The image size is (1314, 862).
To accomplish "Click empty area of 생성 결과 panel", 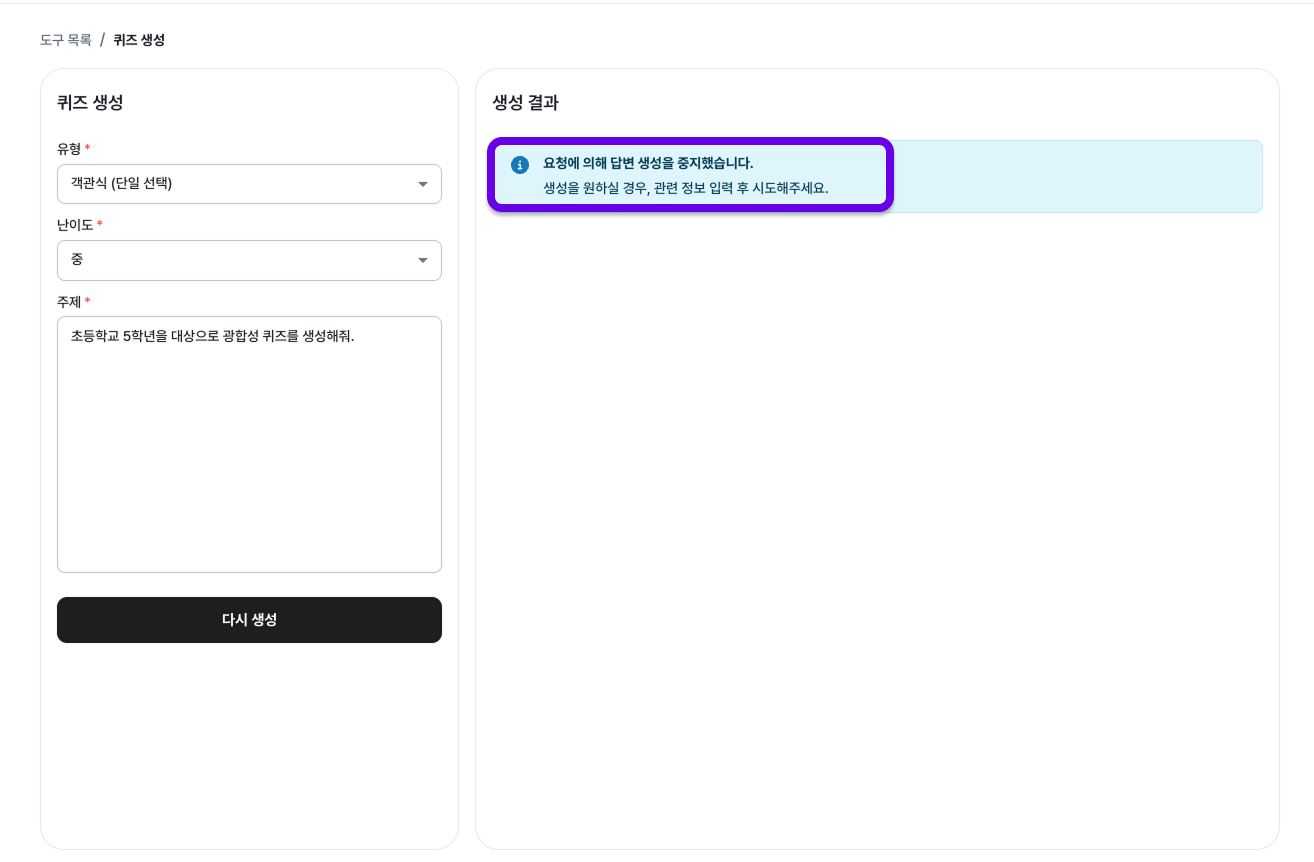I will (877, 520).
